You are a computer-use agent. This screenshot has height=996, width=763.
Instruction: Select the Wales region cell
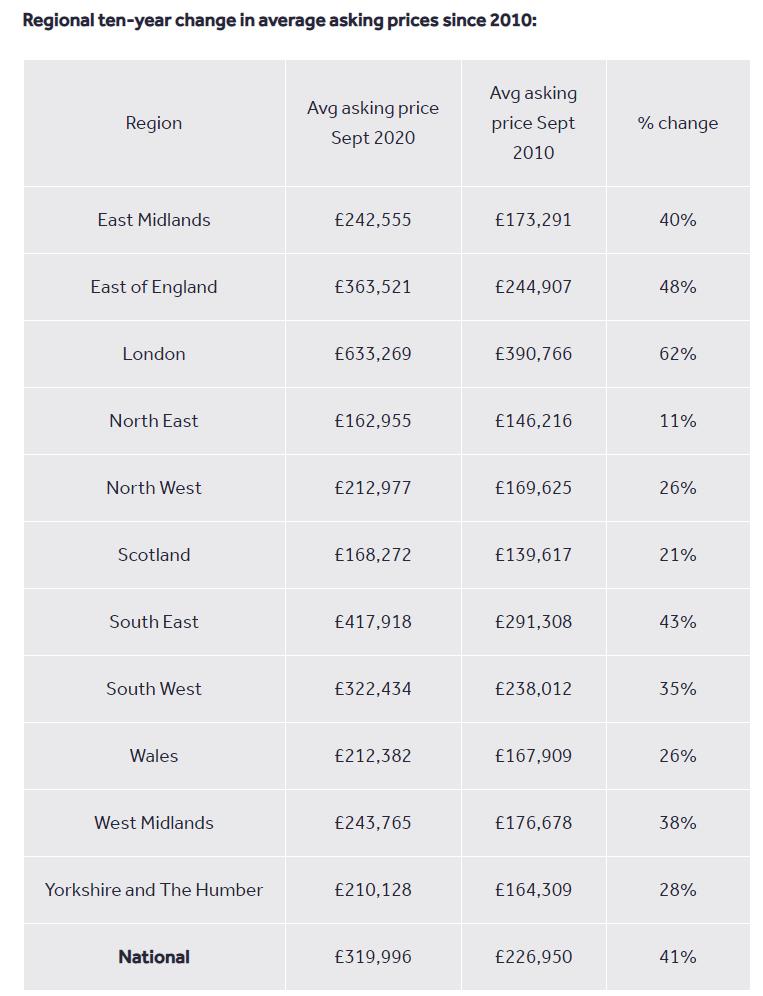pyautogui.click(x=154, y=756)
